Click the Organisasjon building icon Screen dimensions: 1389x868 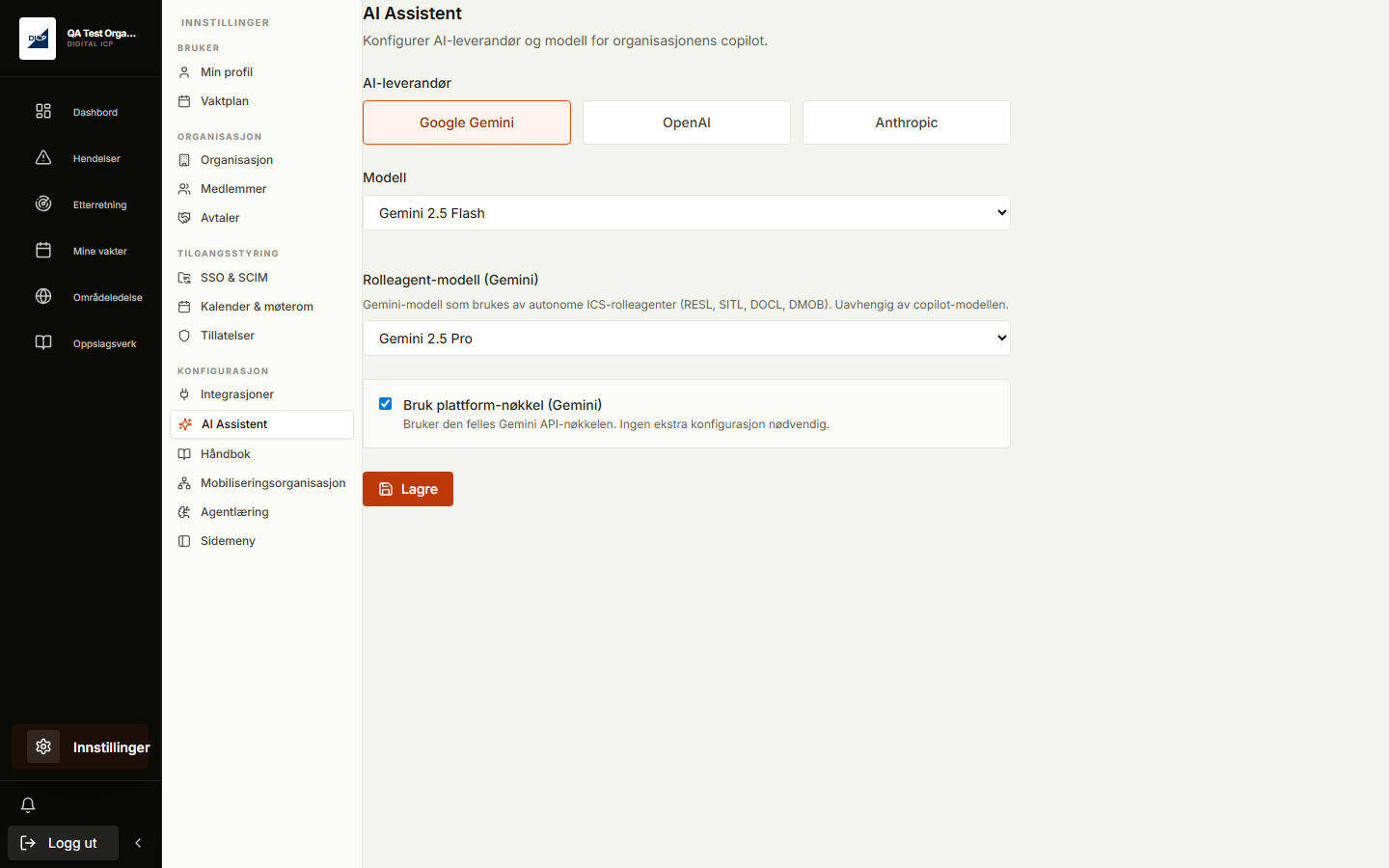coord(184,160)
